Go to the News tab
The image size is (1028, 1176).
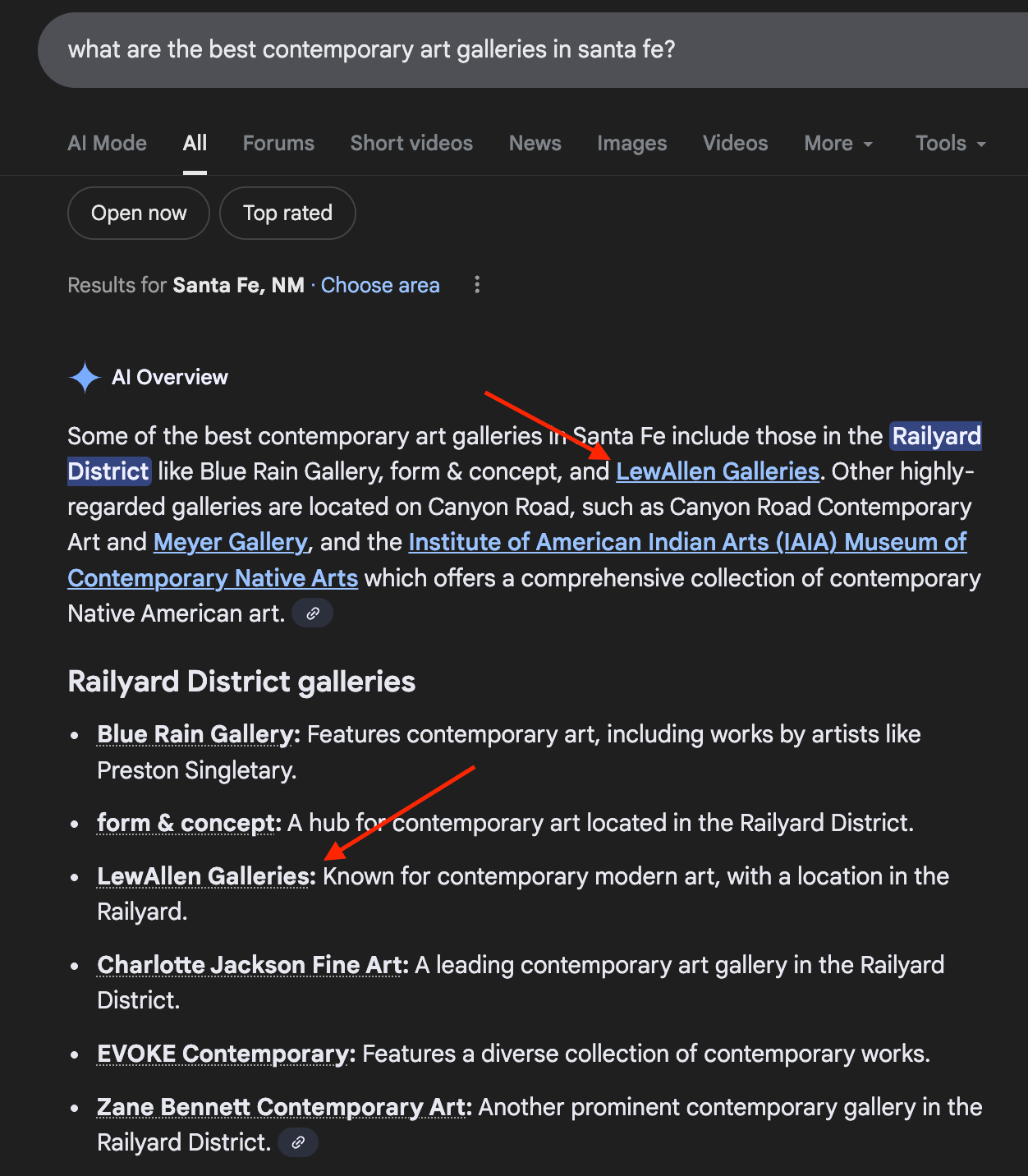click(535, 144)
